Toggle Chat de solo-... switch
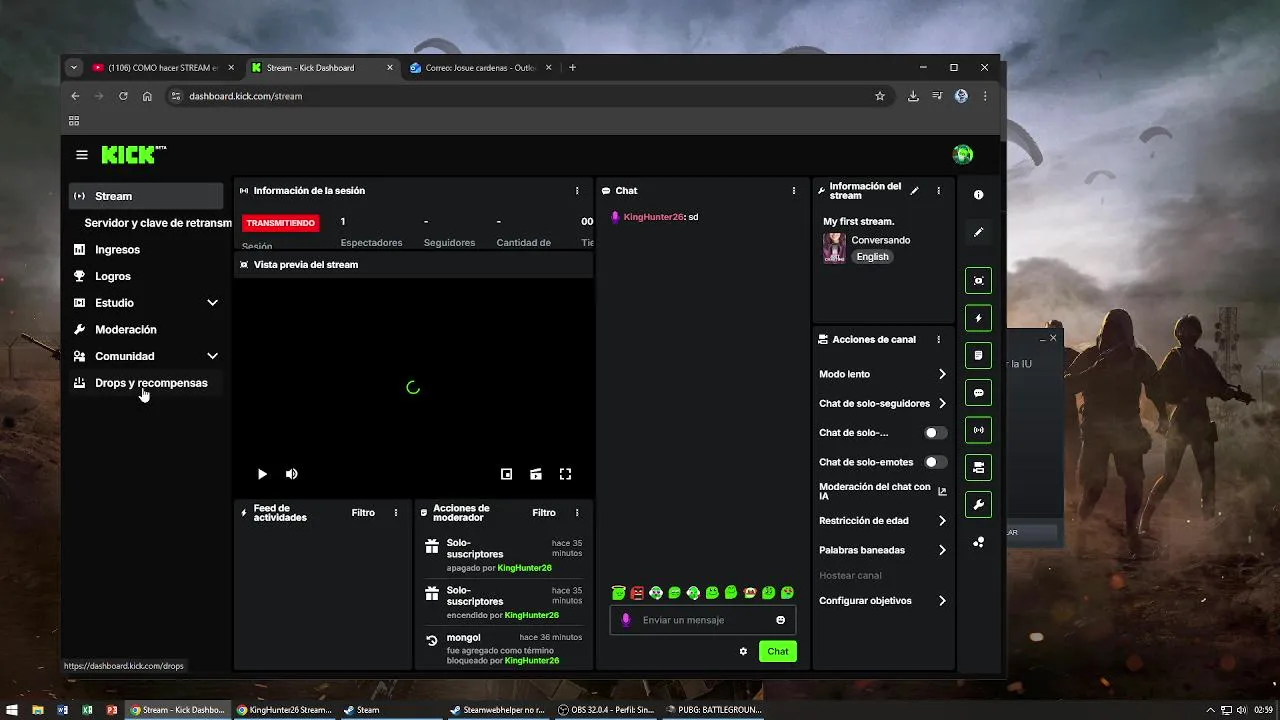The width and height of the screenshot is (1280, 720). click(x=935, y=433)
